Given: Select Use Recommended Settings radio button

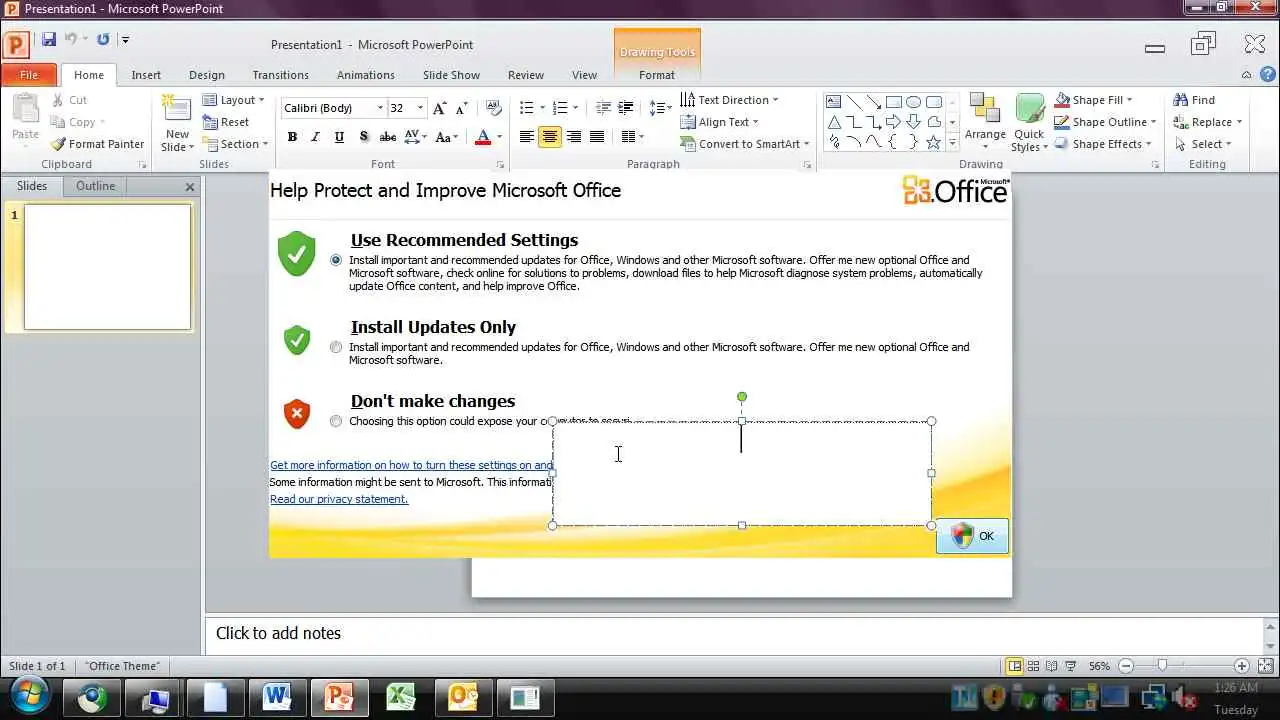Looking at the screenshot, I should tap(335, 260).
